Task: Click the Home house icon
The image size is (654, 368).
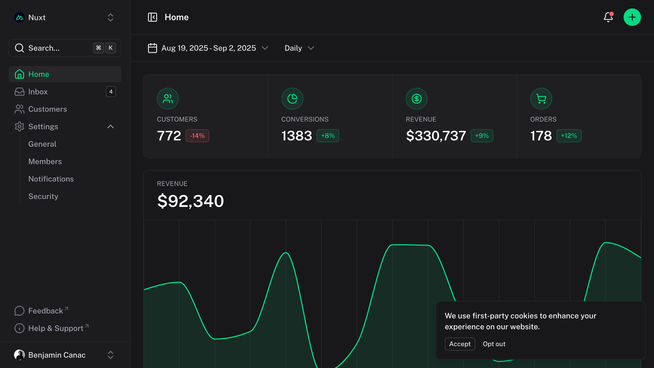Action: [x=19, y=74]
